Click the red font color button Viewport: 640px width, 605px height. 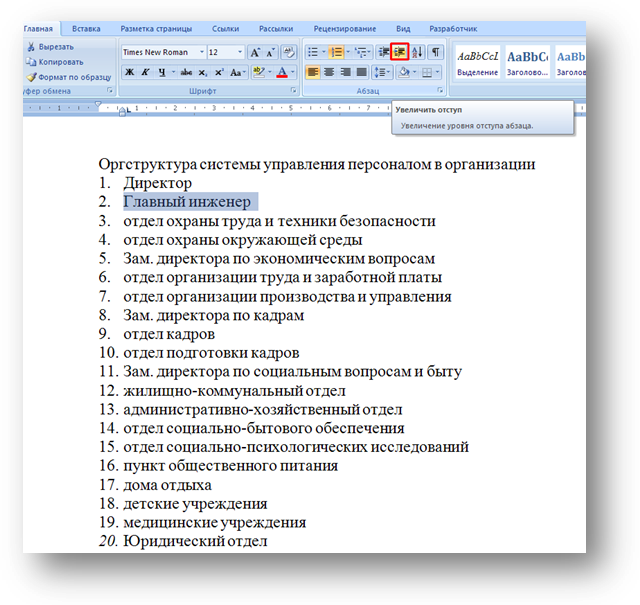(282, 72)
